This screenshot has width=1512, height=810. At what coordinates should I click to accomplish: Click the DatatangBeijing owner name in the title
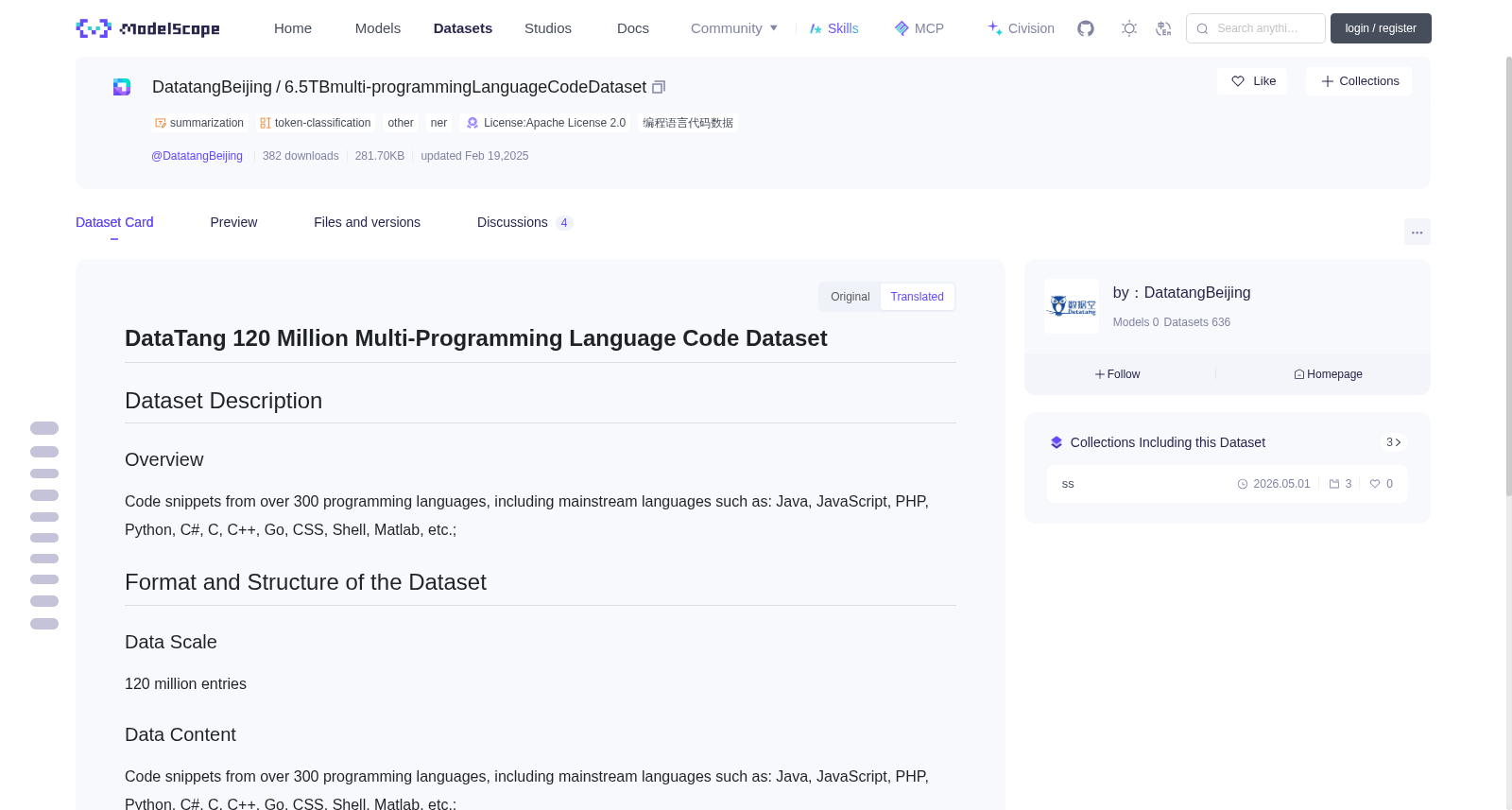point(212,87)
